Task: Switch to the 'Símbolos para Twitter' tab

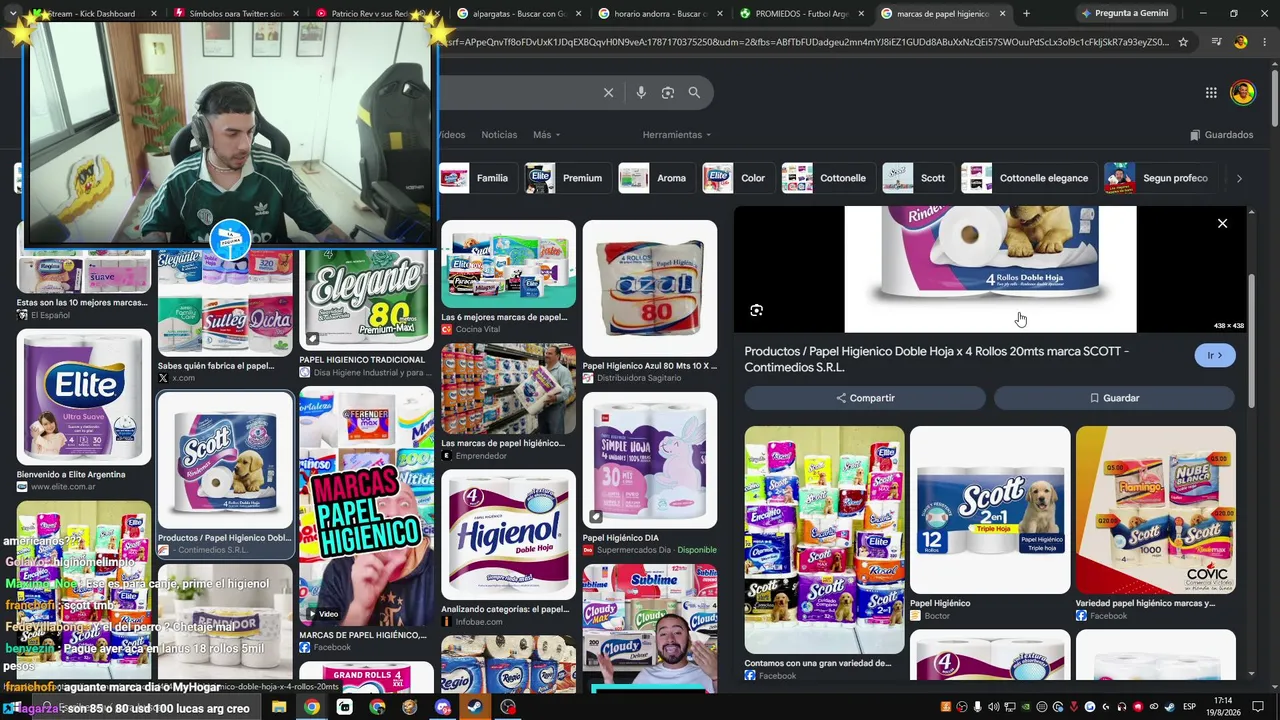Action: tap(234, 14)
